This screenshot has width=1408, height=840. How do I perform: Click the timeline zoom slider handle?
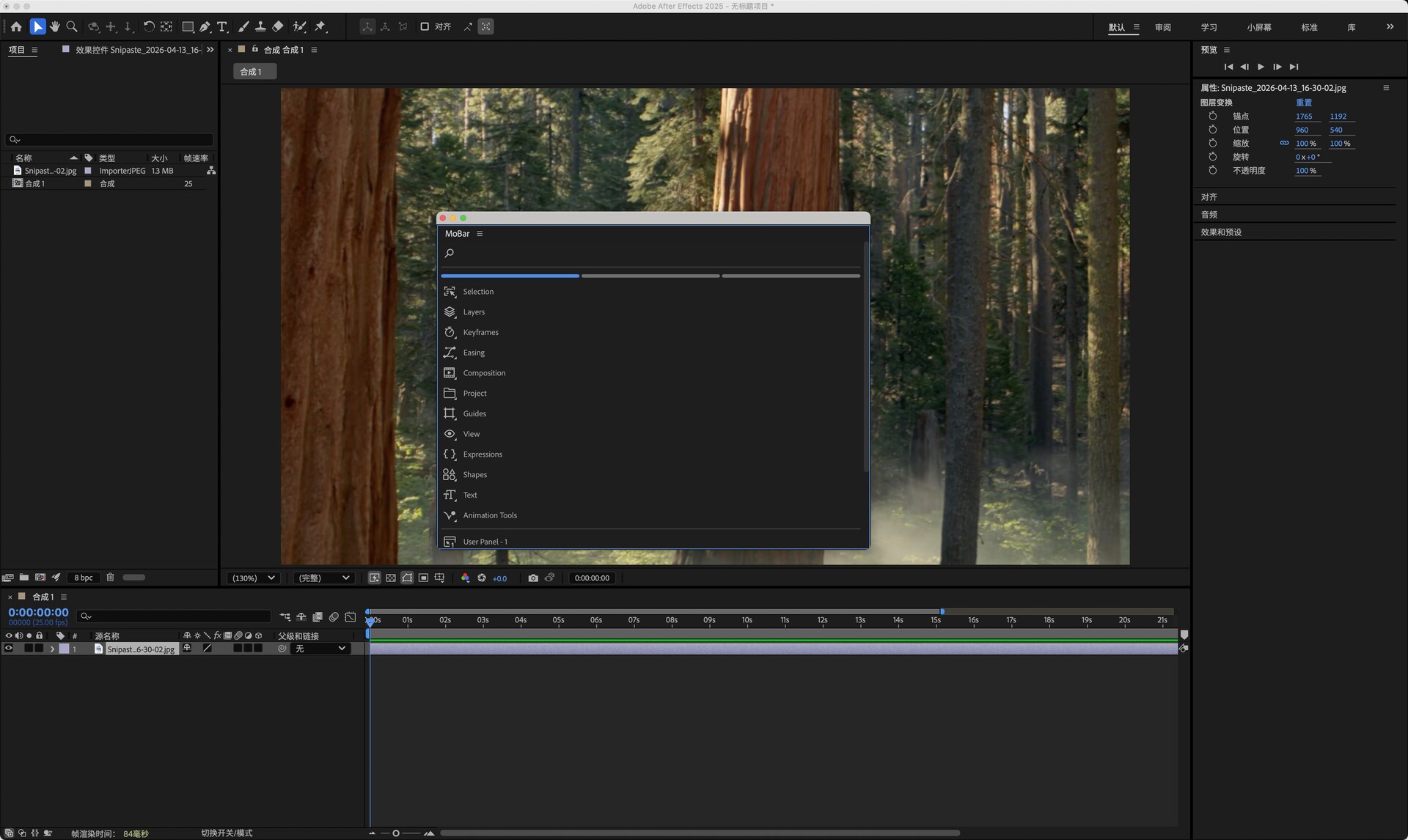pyautogui.click(x=396, y=833)
